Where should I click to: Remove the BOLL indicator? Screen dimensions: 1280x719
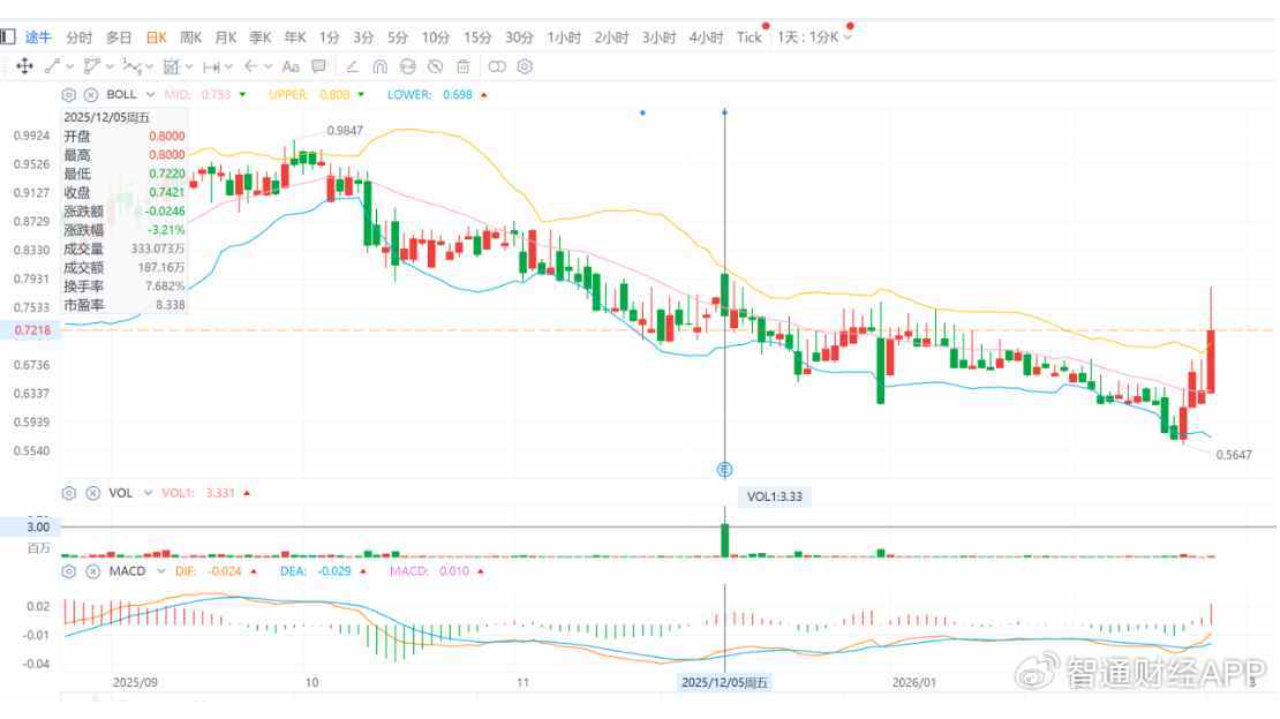point(92,94)
